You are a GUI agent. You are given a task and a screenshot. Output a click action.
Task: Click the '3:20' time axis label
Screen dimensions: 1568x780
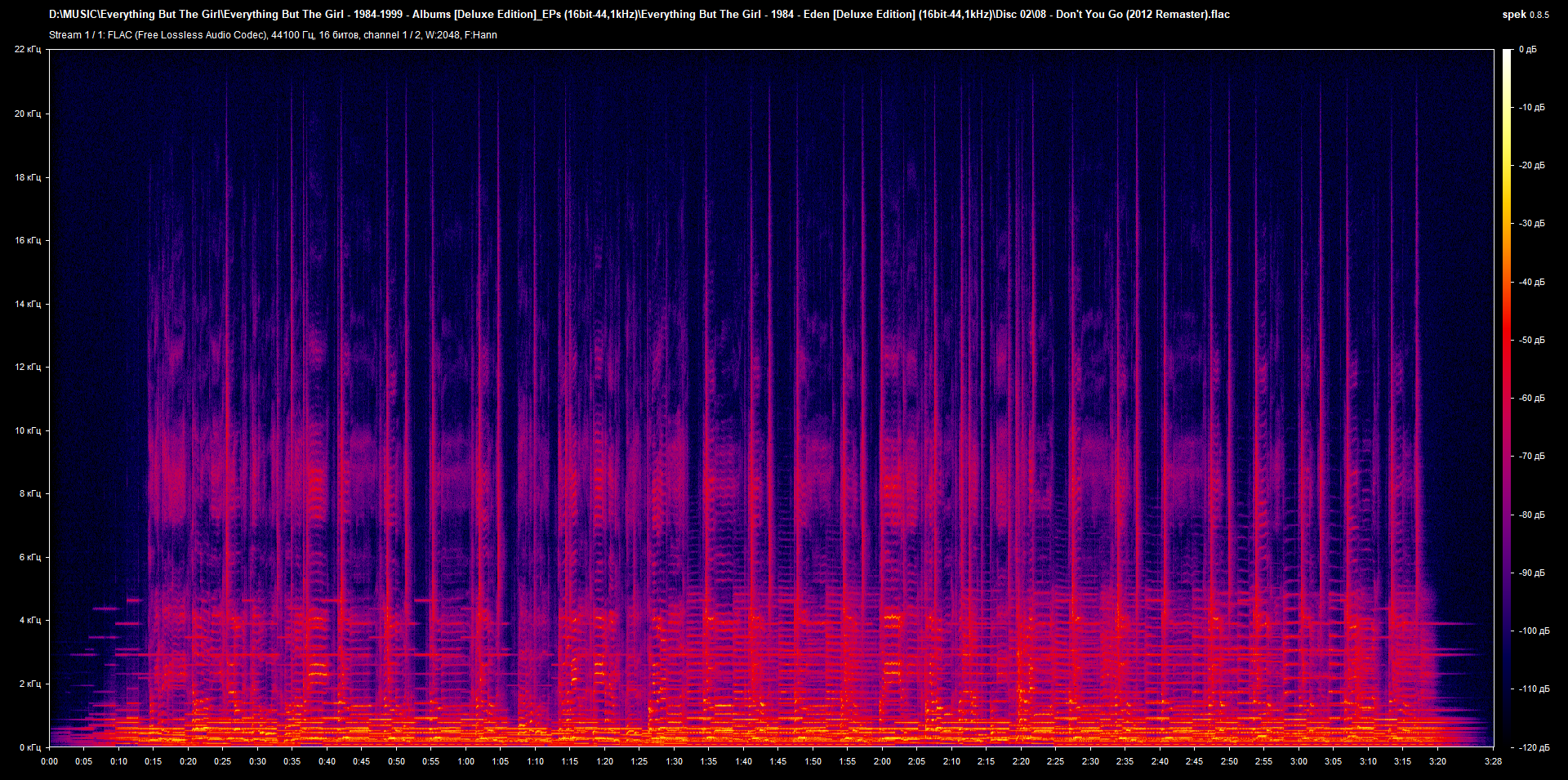1437,761
